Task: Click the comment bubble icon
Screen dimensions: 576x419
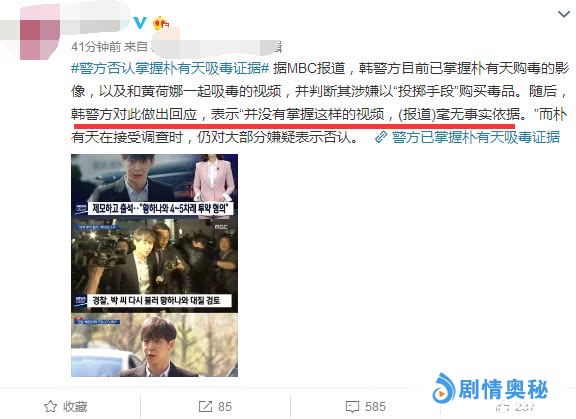Action: click(353, 407)
